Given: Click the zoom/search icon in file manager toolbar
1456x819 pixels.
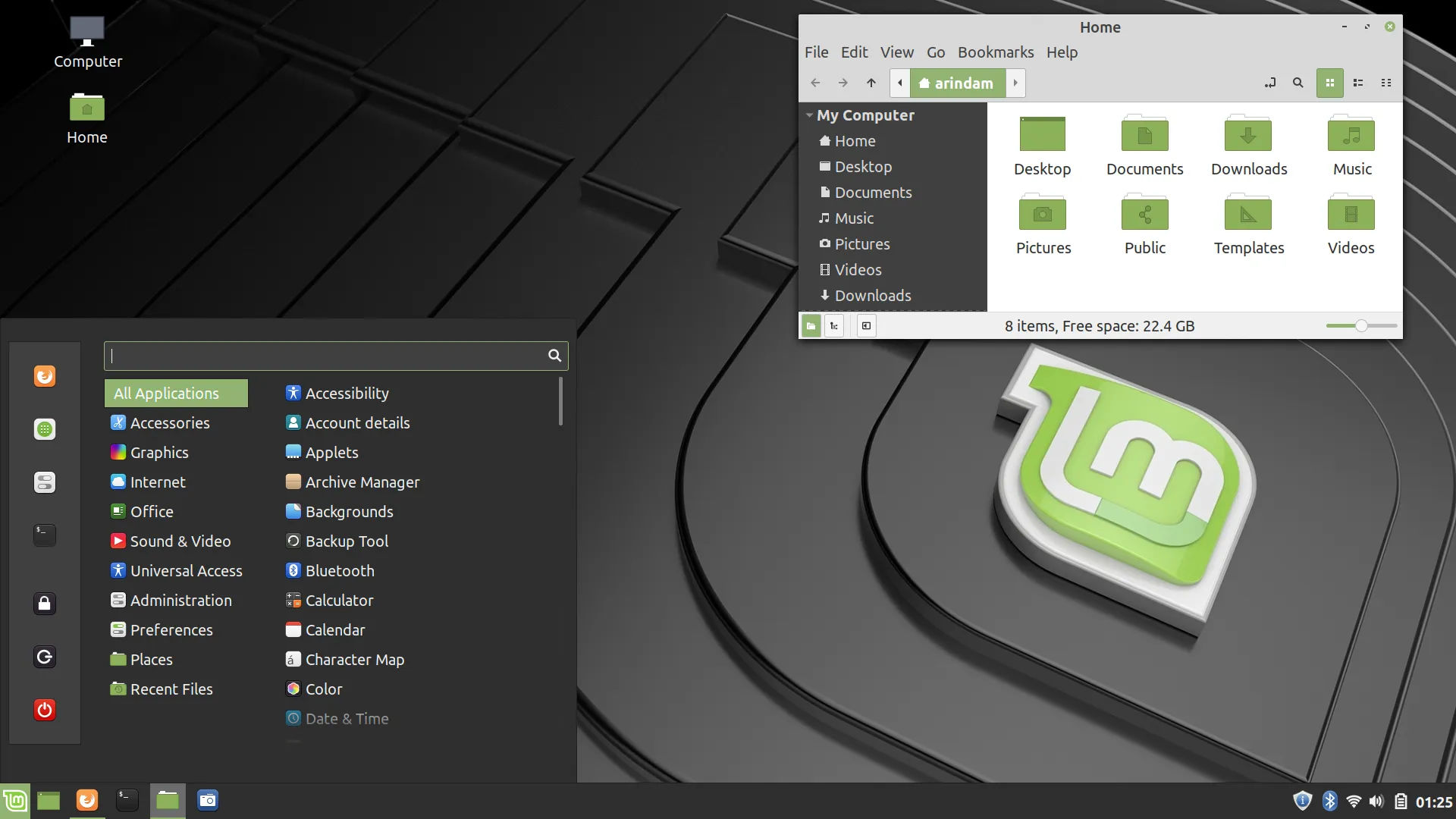Looking at the screenshot, I should tap(1298, 83).
